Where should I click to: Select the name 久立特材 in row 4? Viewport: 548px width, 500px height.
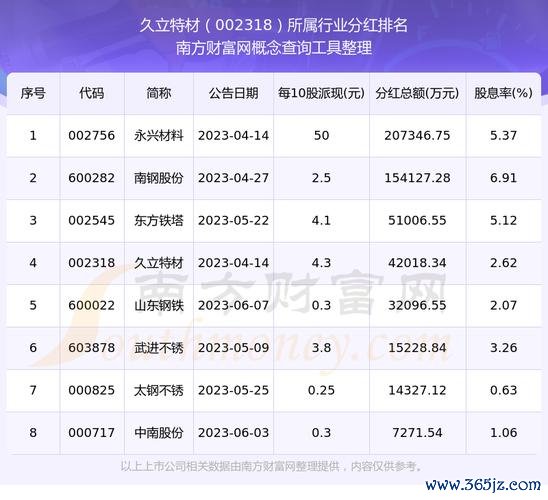(x=159, y=263)
